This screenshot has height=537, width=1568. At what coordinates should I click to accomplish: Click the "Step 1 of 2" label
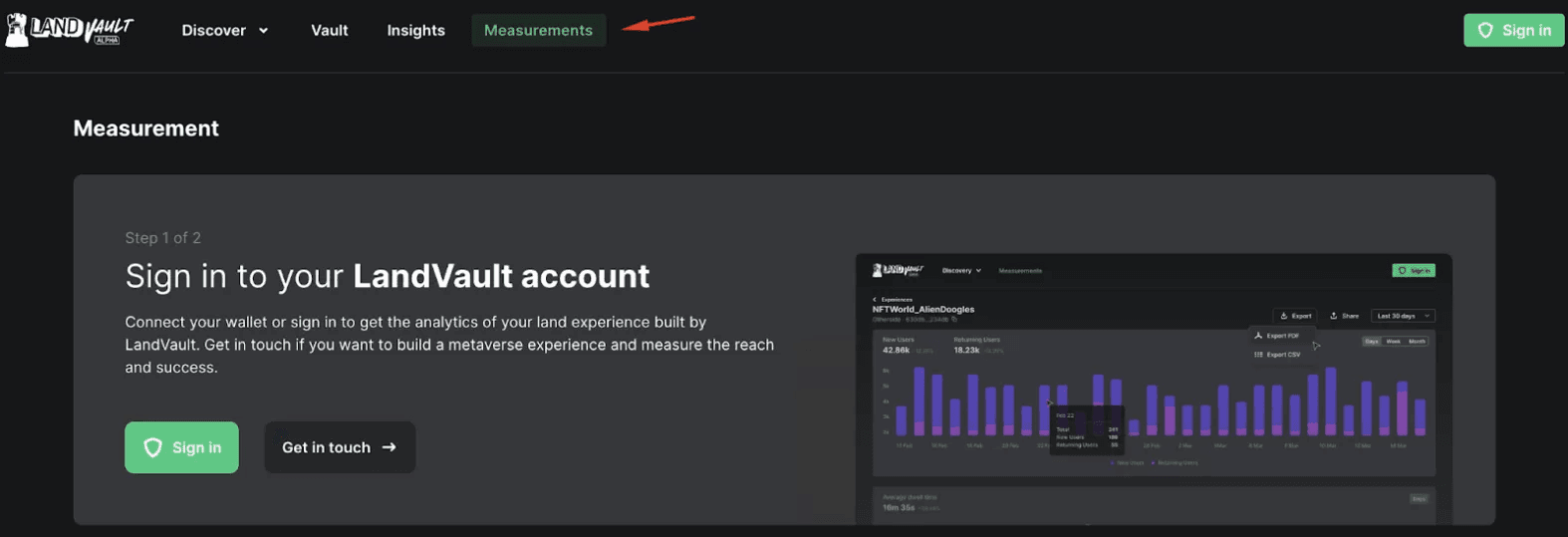(163, 238)
